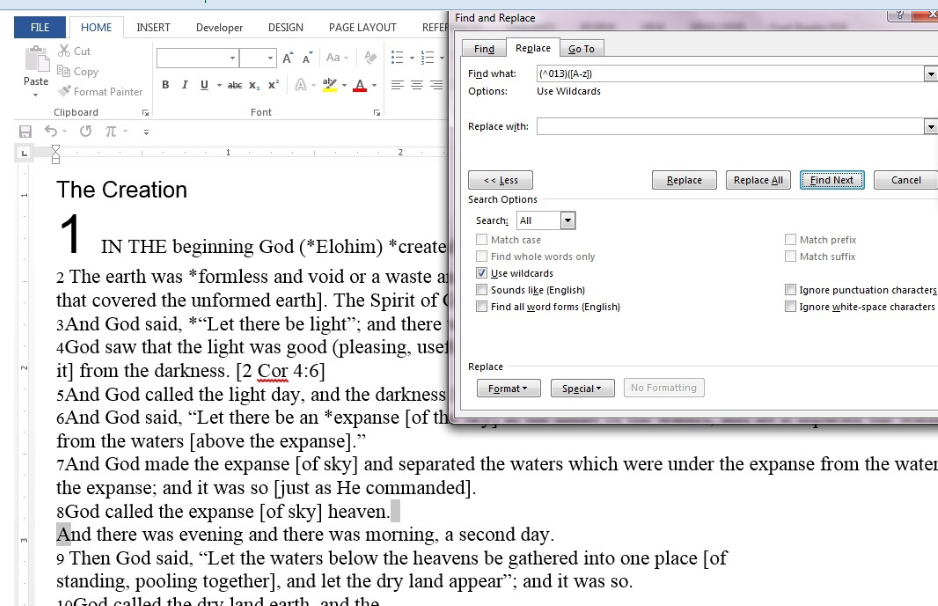Uncheck Use wildcards option
The image size is (938, 606).
[x=482, y=273]
